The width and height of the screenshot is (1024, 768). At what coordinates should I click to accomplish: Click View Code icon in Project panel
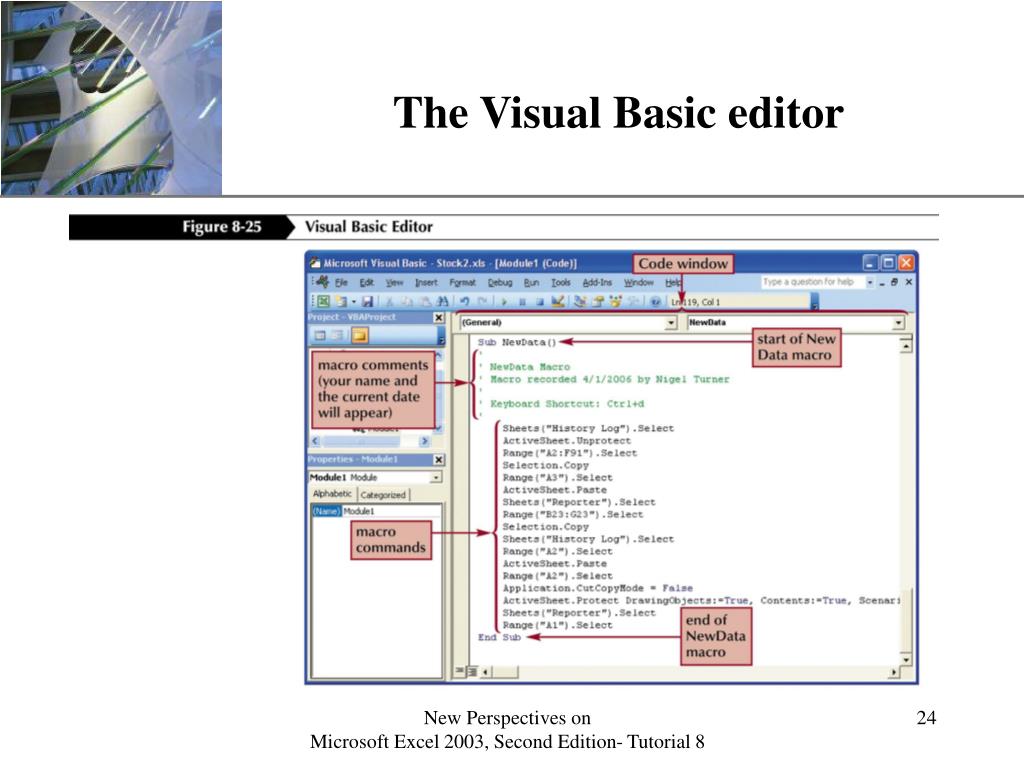(x=320, y=336)
